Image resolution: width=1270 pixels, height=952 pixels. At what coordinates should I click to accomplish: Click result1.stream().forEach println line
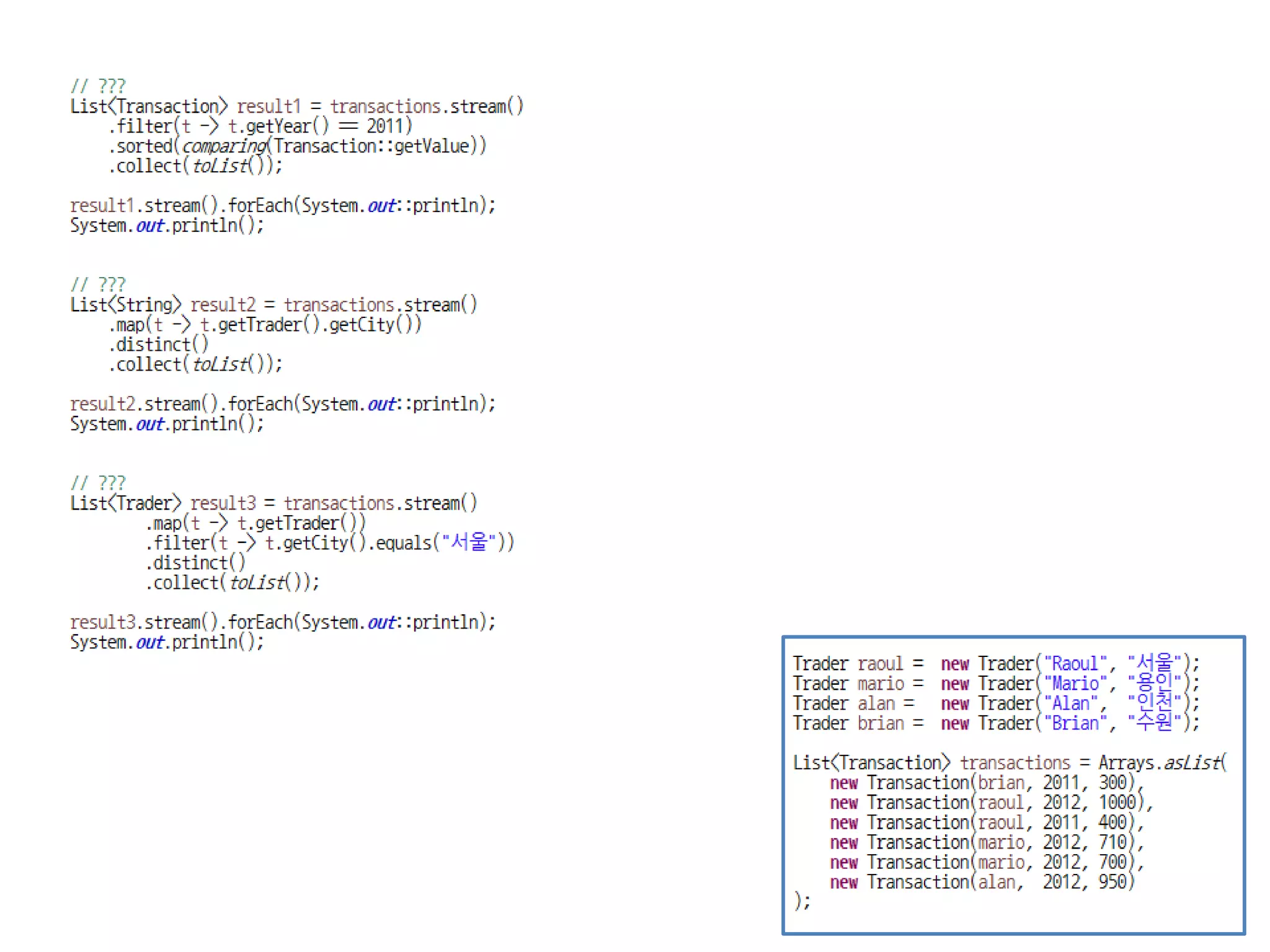point(283,206)
